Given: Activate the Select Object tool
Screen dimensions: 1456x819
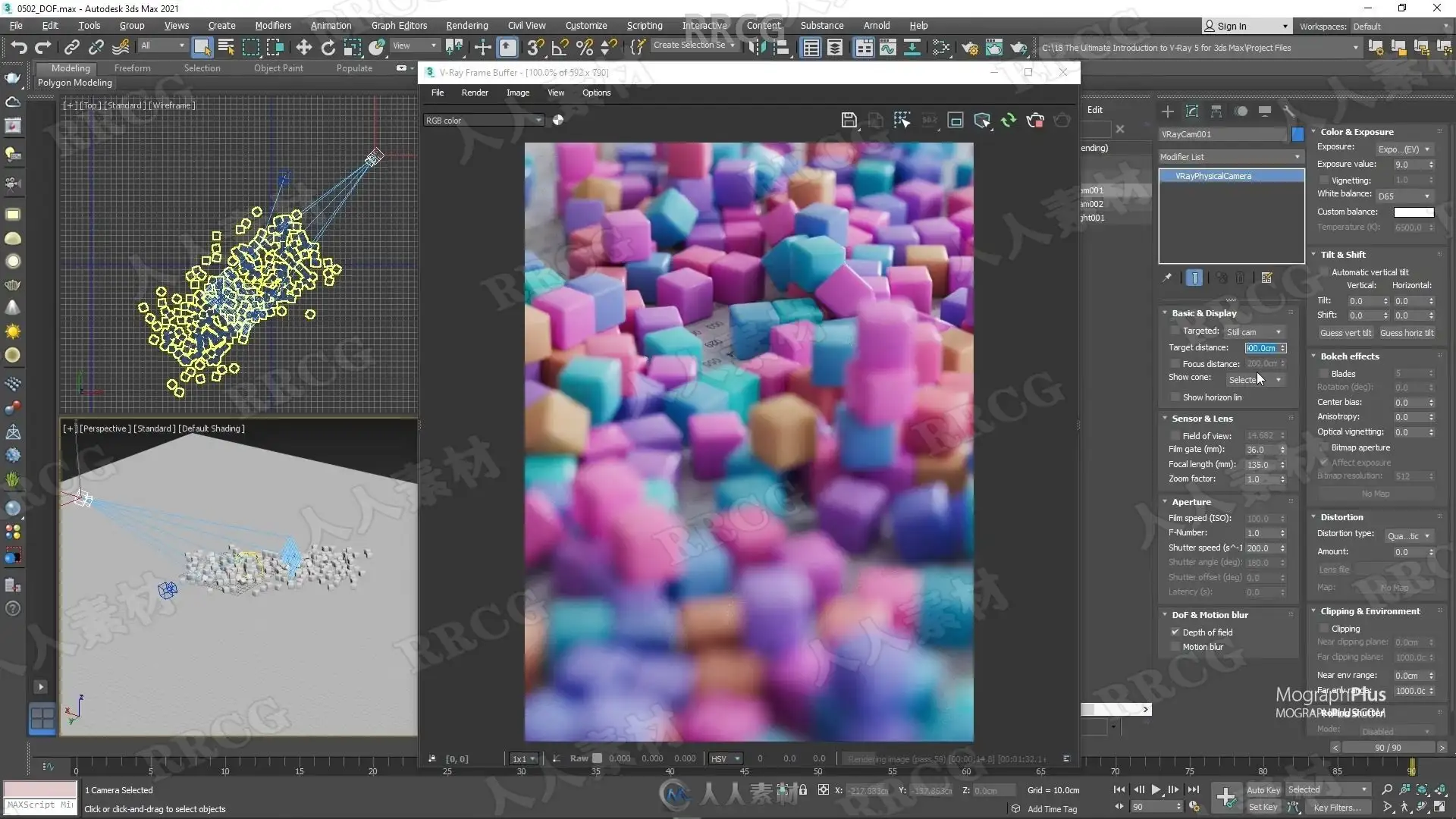Looking at the screenshot, I should (x=202, y=47).
